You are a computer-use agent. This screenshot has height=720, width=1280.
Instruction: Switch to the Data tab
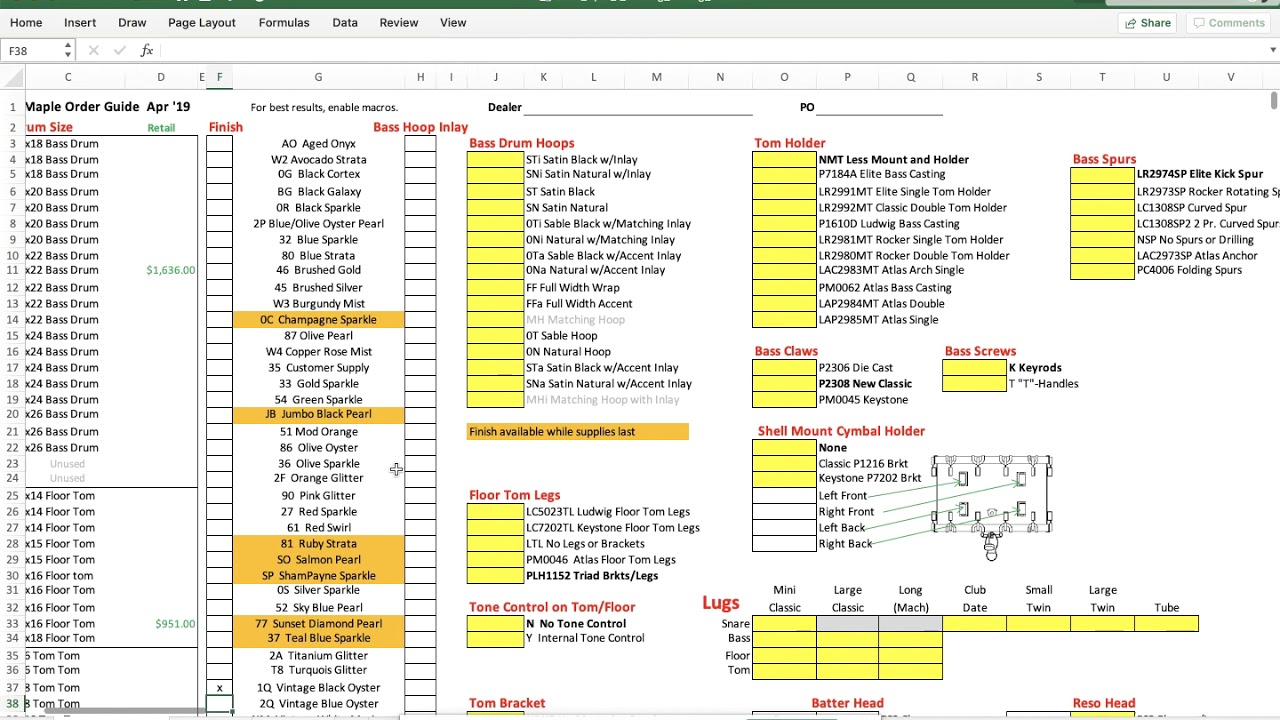[x=345, y=22]
